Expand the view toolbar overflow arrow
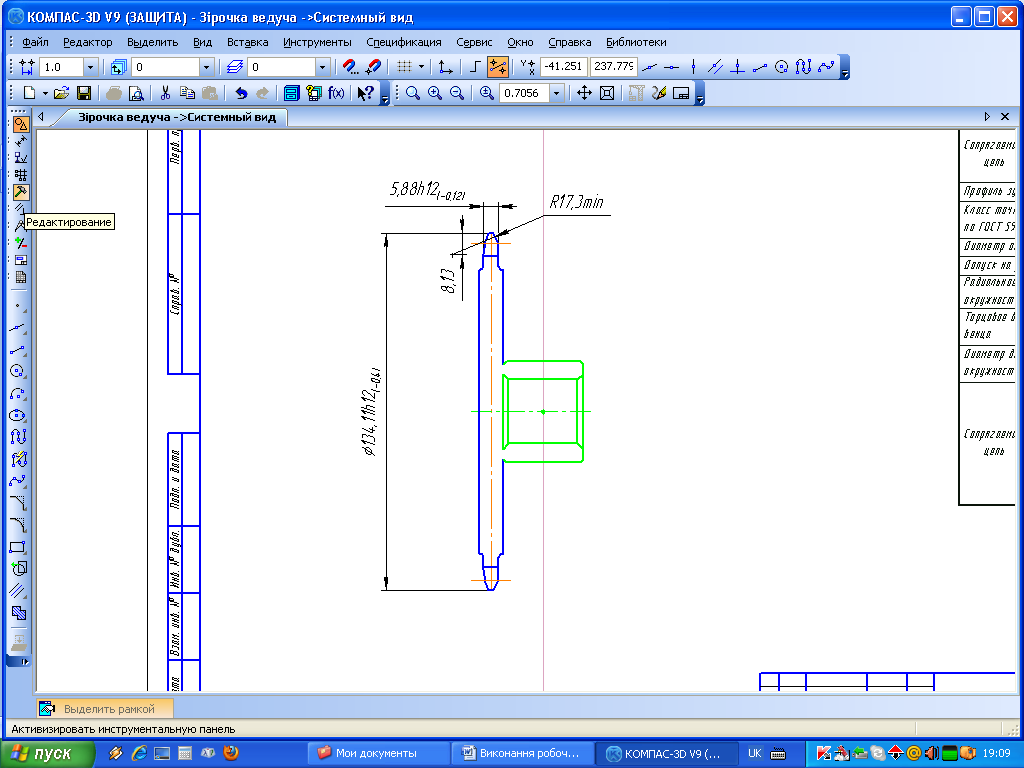This screenshot has width=1024, height=768. click(x=700, y=93)
